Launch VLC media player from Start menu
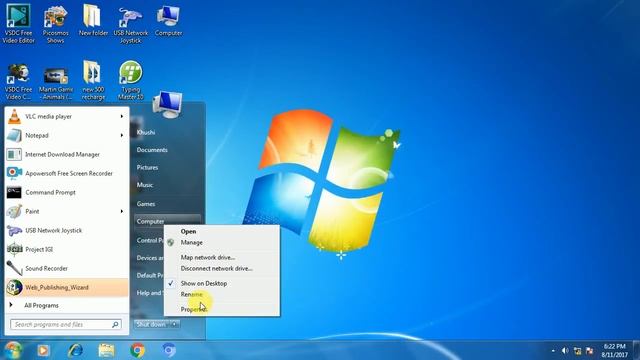This screenshot has height=360, width=640. 67,116
